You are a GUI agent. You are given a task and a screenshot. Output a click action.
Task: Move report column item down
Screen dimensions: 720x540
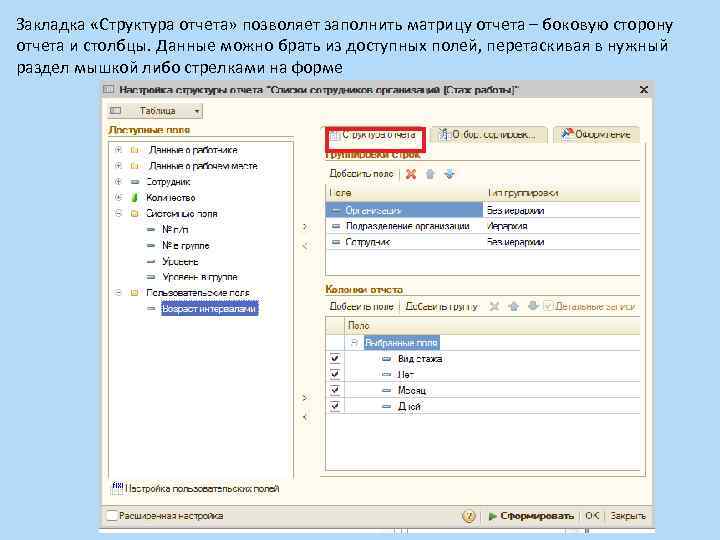tap(533, 306)
